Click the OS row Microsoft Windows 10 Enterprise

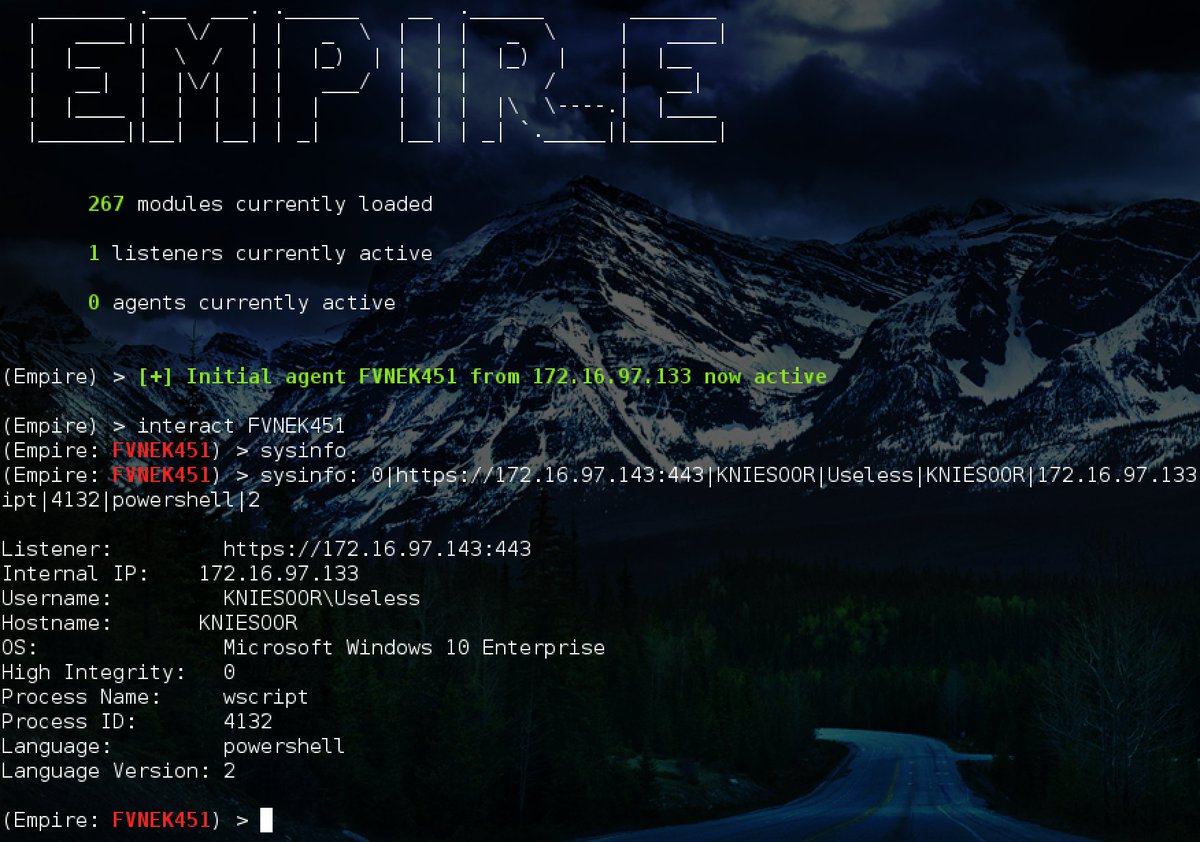(x=303, y=647)
